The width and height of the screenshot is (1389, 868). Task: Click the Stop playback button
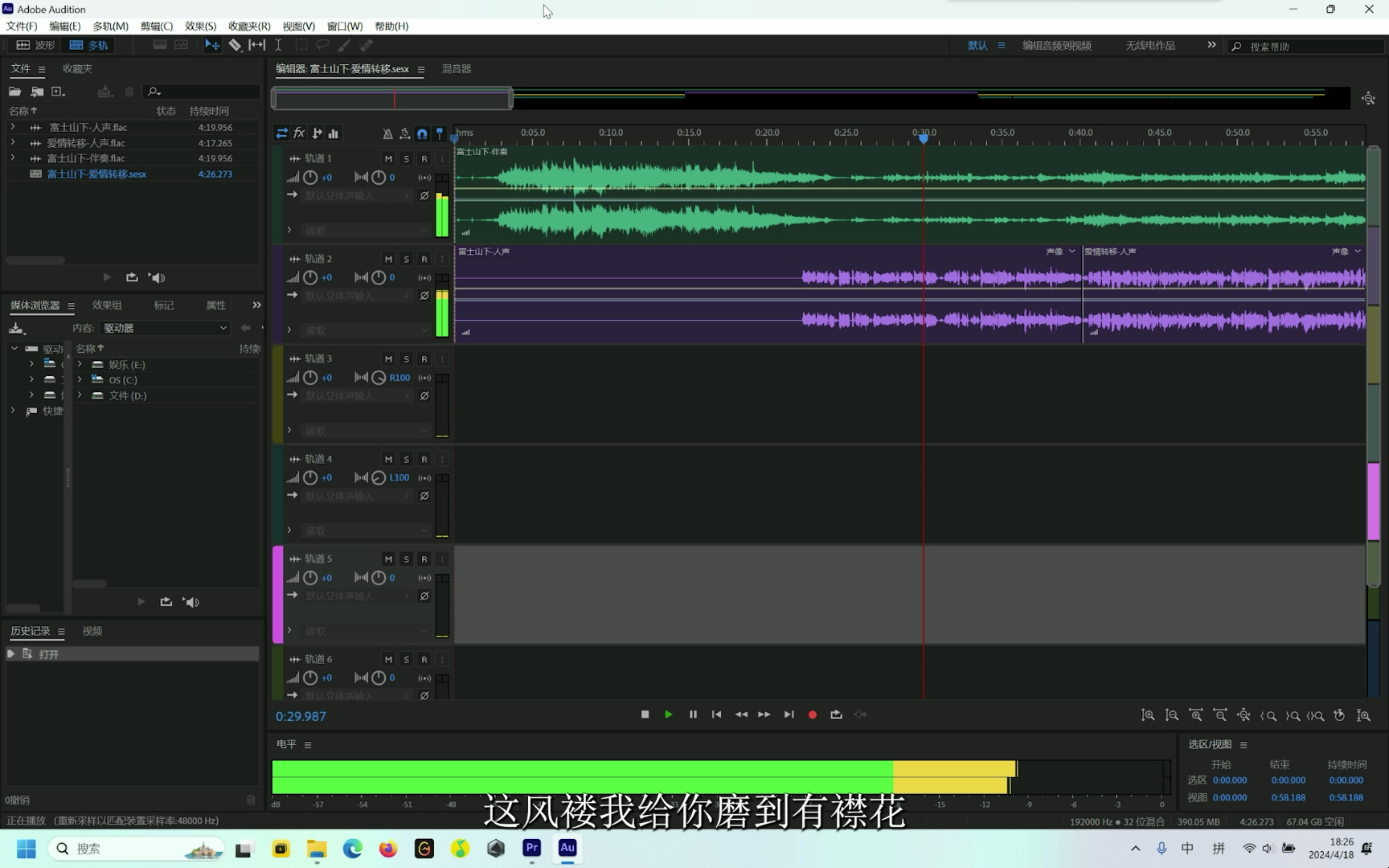645,714
